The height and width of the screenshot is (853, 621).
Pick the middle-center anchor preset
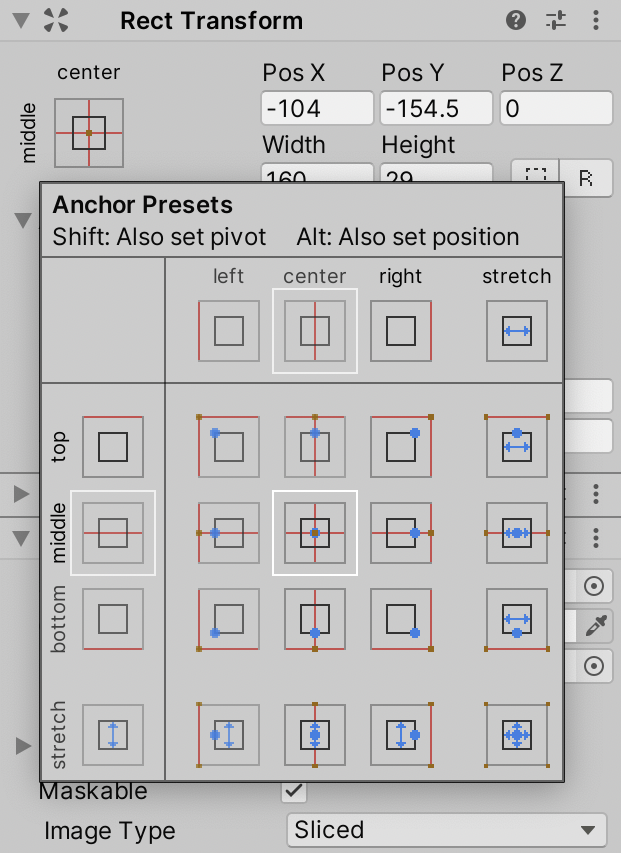315,533
